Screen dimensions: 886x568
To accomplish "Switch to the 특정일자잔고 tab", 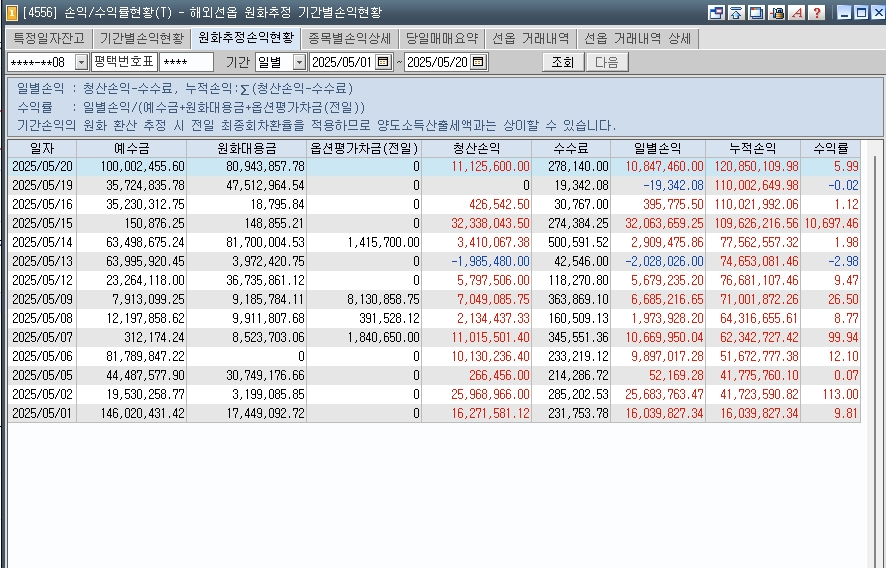I will tap(49, 38).
